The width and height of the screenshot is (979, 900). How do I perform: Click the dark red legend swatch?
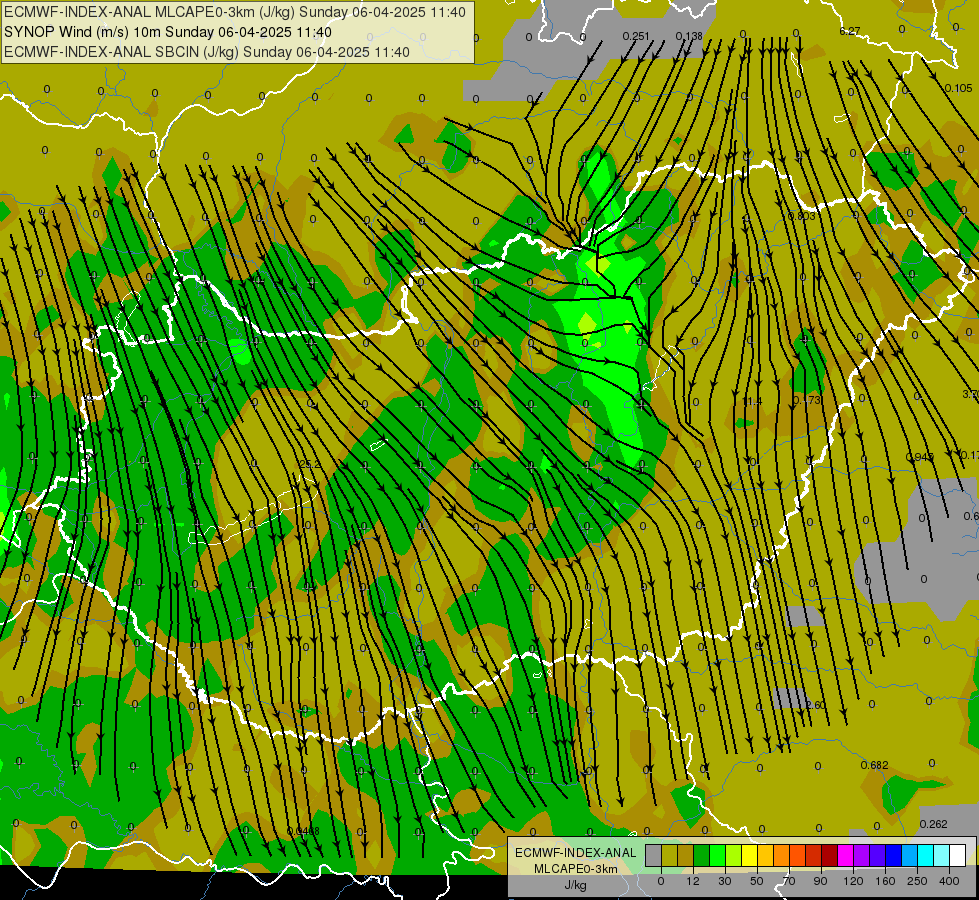[x=829, y=856]
